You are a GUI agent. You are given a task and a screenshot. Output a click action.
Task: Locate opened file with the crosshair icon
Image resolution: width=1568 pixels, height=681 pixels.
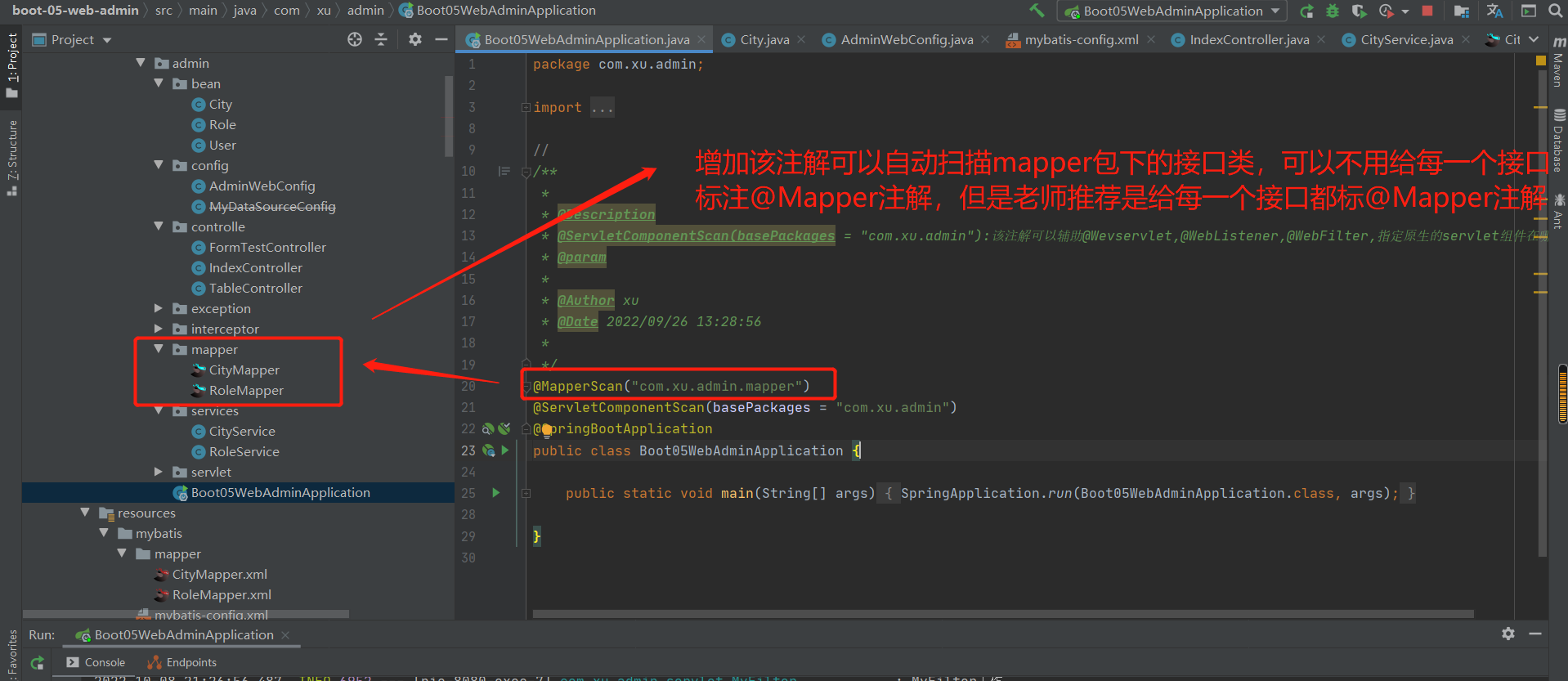pyautogui.click(x=355, y=39)
